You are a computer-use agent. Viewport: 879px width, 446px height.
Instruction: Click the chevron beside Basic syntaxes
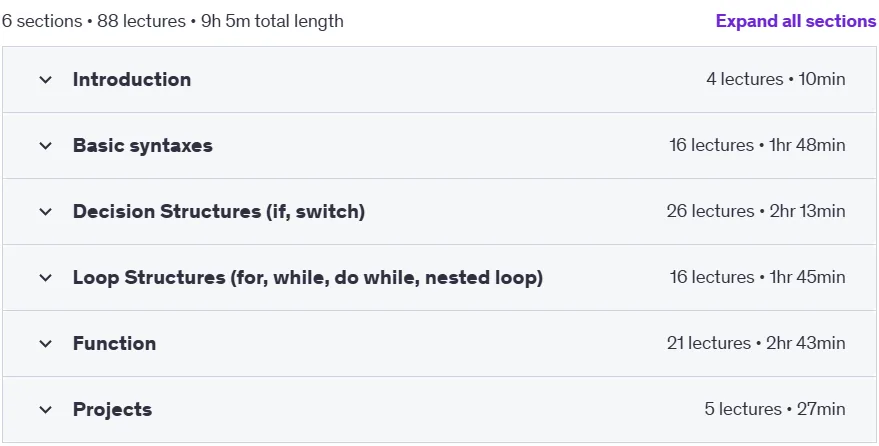coord(45,146)
